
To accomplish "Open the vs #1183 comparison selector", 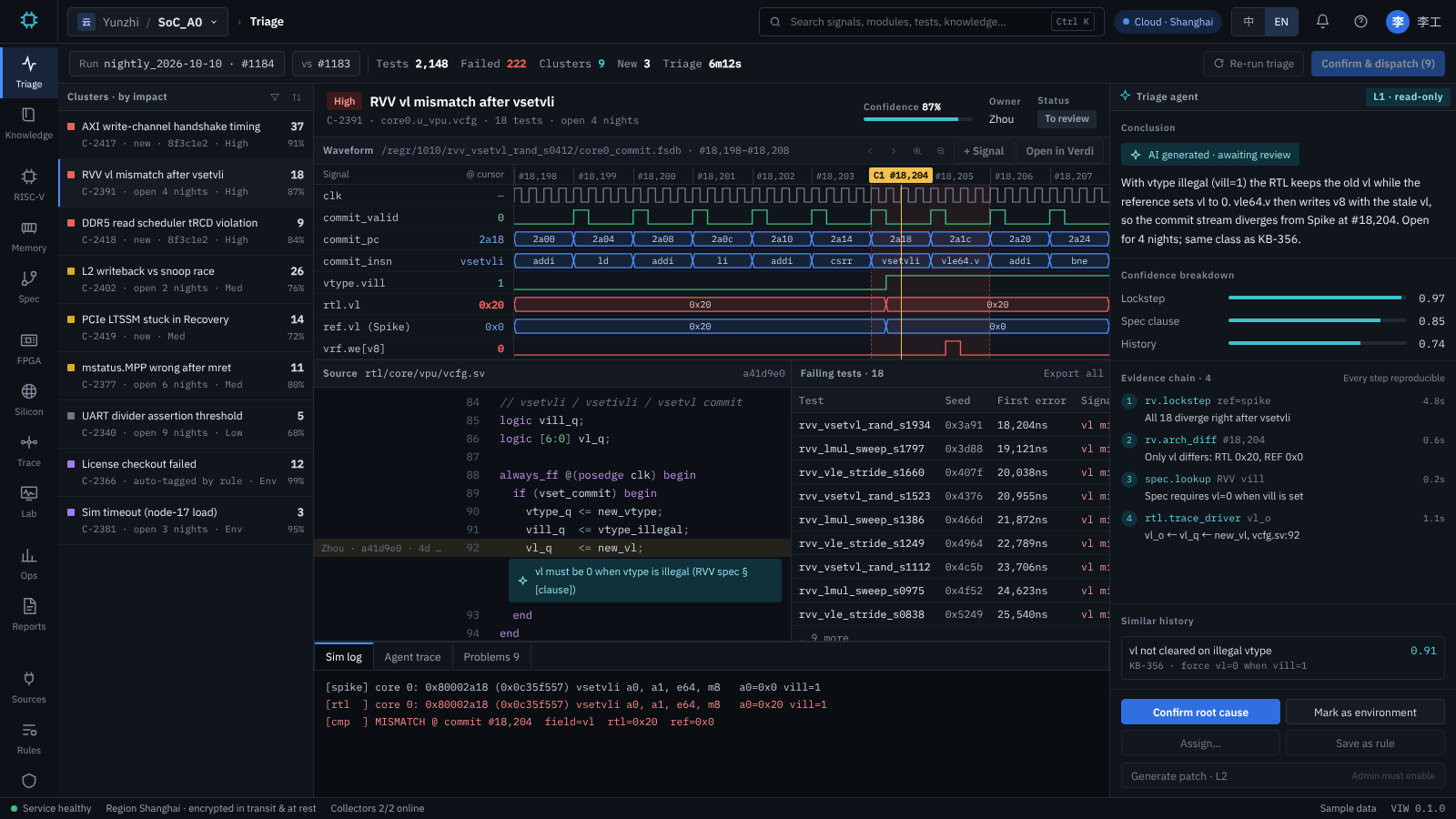I will tap(326, 64).
